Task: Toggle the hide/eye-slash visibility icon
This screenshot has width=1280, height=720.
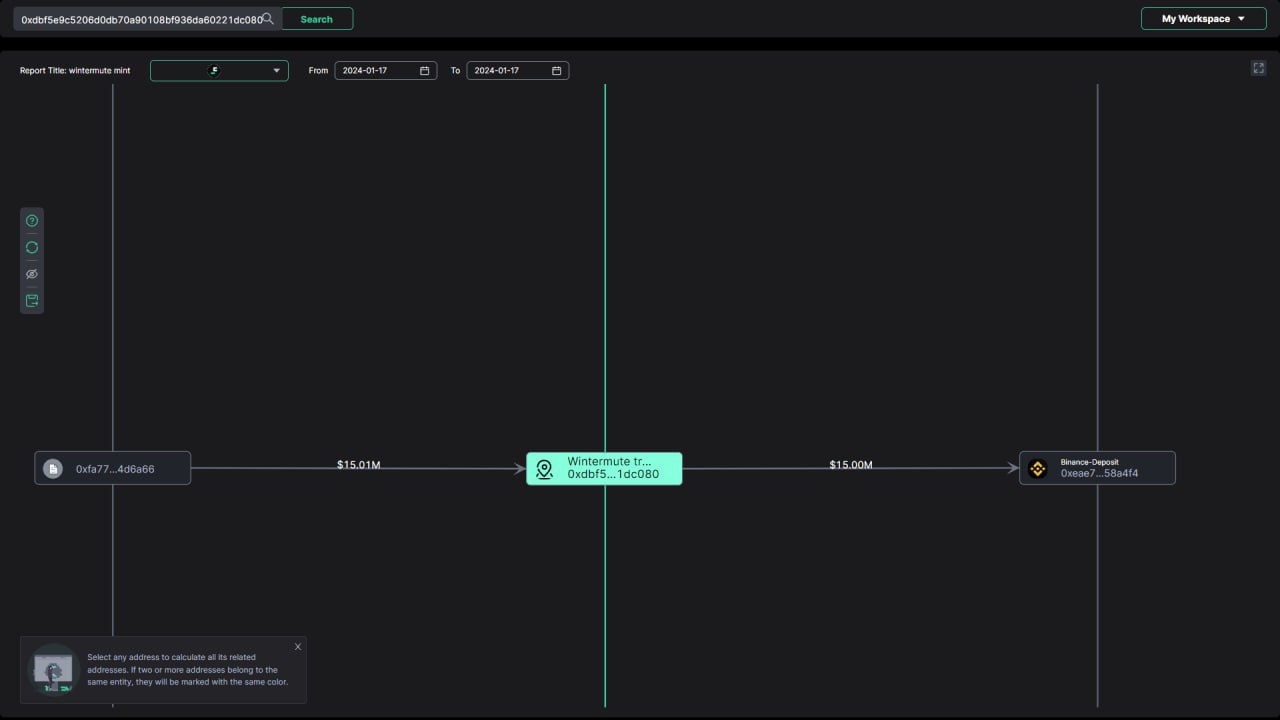Action: coord(32,274)
